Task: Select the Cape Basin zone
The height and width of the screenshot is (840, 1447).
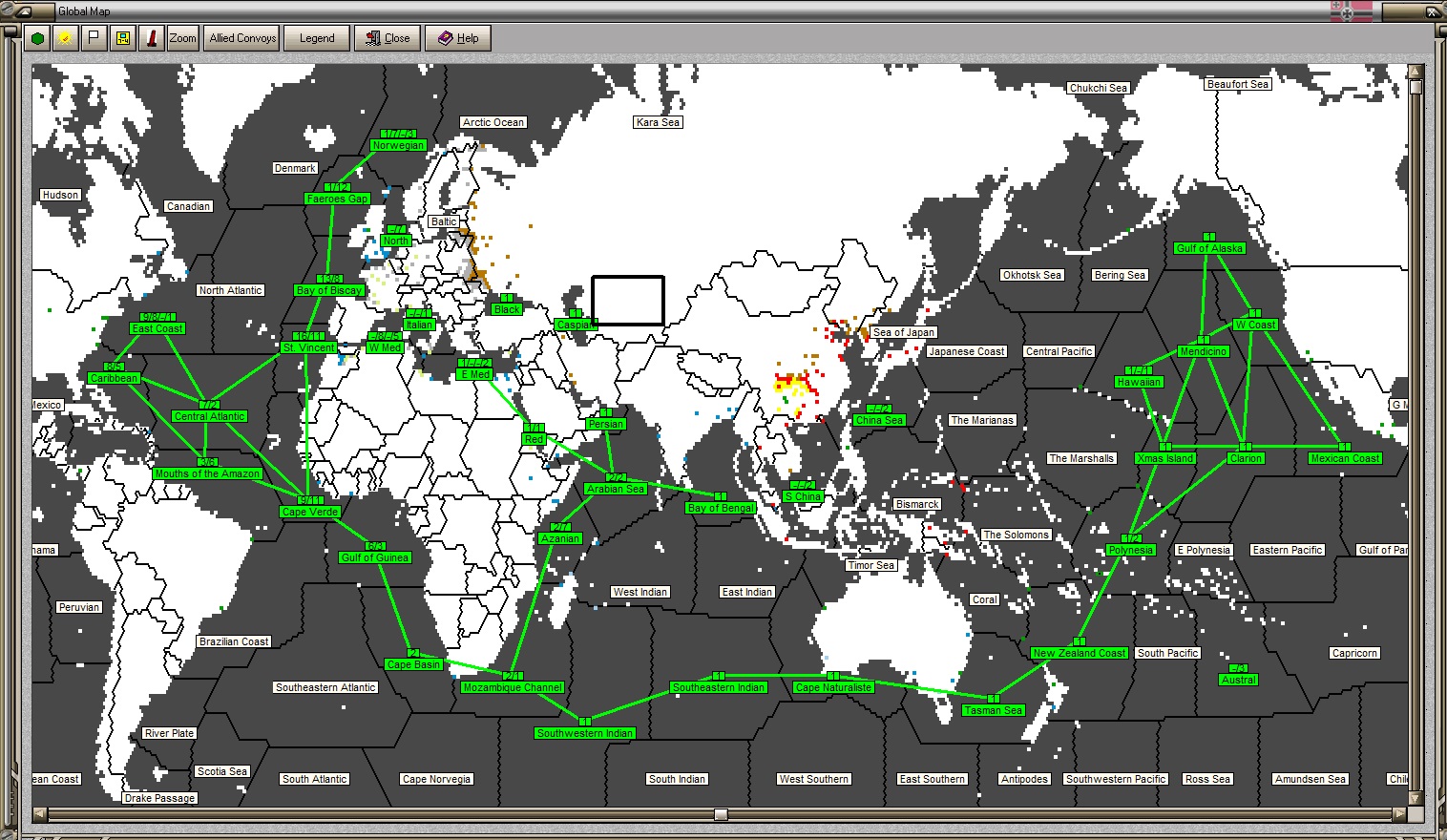Action: [413, 664]
